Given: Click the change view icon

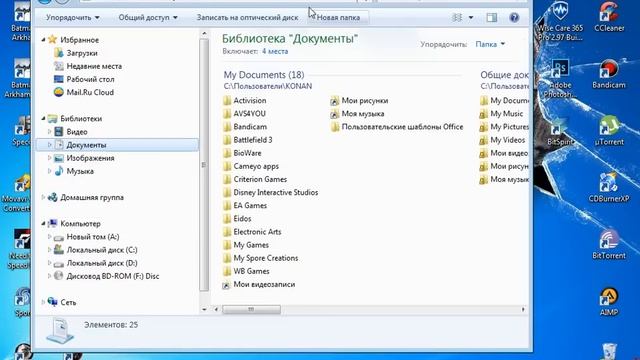Looking at the screenshot, I should (x=457, y=18).
